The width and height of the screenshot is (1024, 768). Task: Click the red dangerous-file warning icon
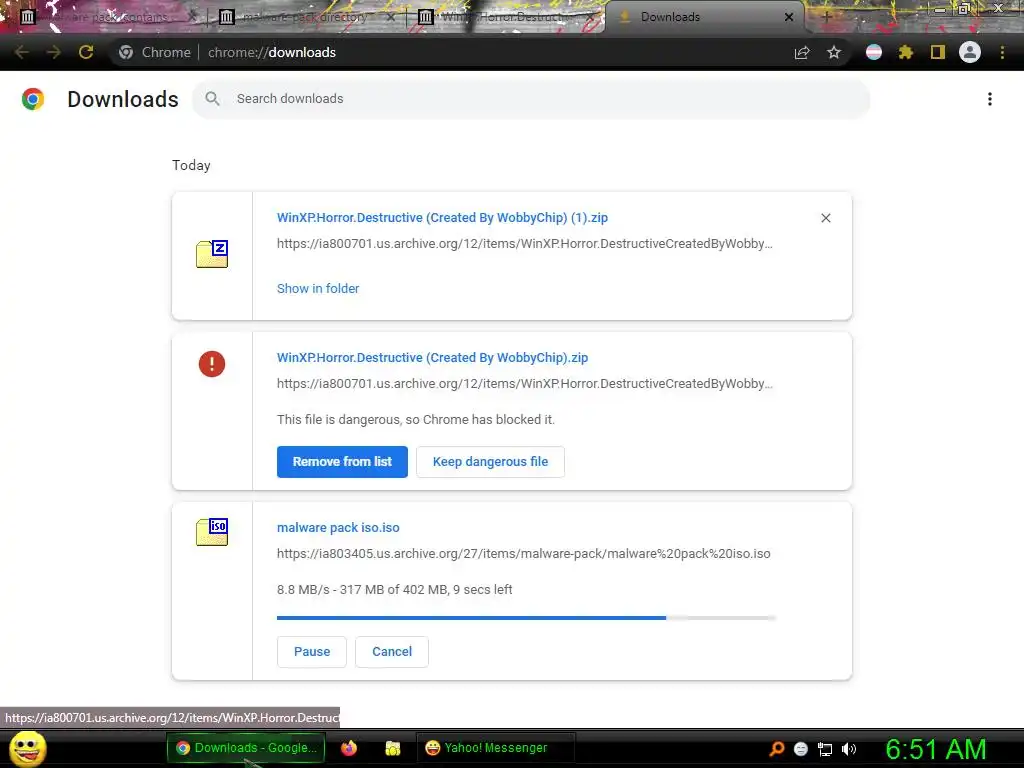(x=212, y=364)
